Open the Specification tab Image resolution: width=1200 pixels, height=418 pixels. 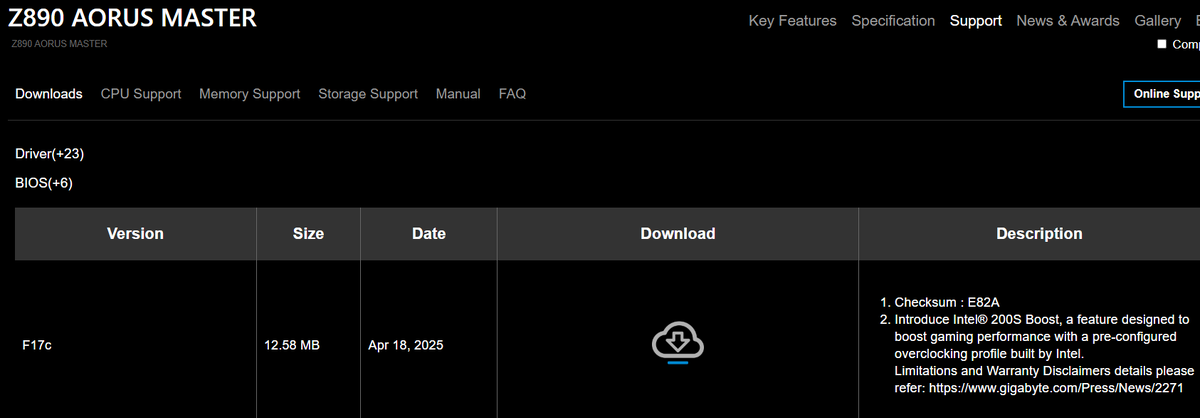tap(893, 21)
